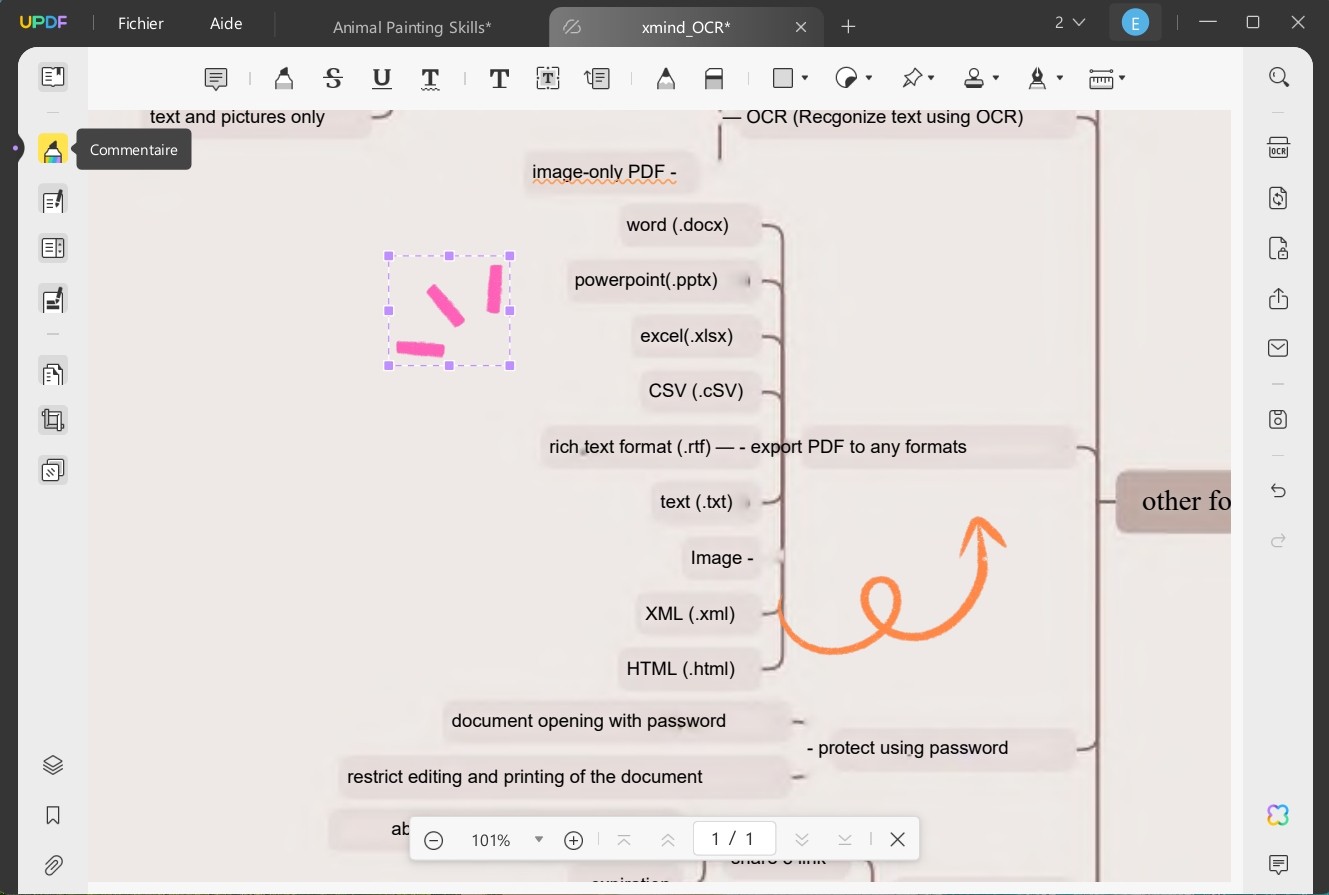Click the UPDF logo
Screen dimensions: 1329x895
(41, 22)
